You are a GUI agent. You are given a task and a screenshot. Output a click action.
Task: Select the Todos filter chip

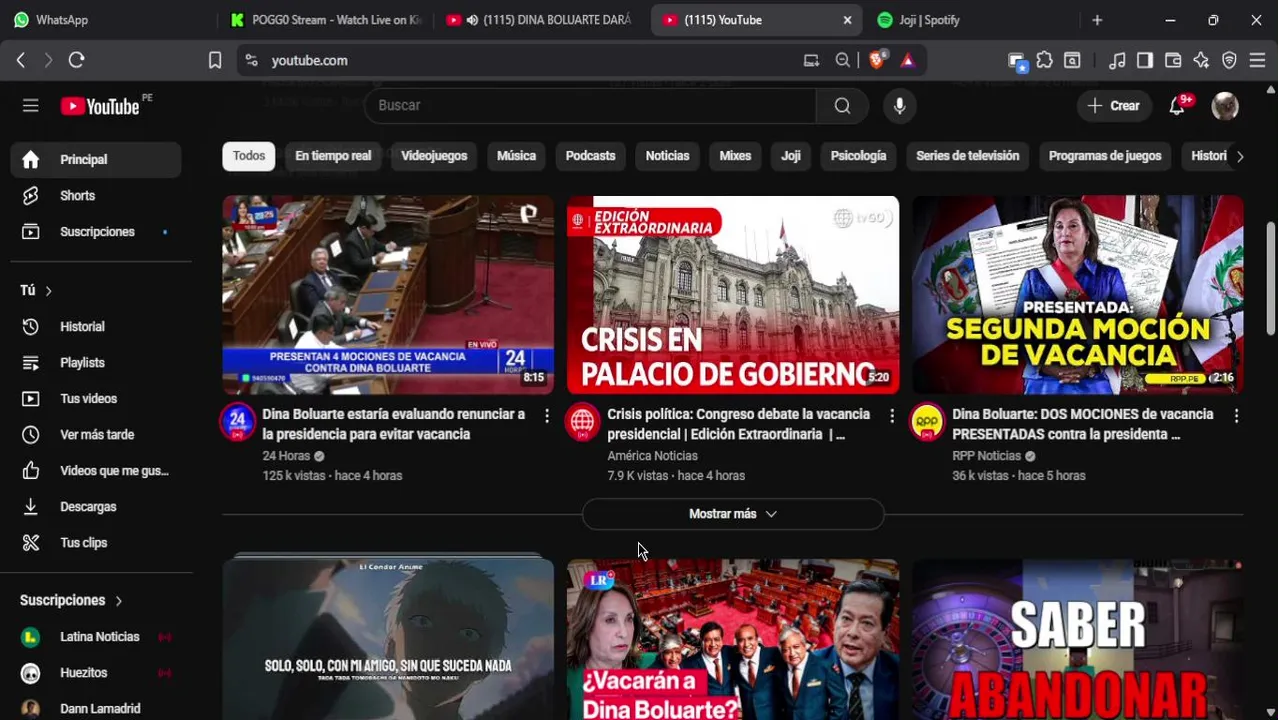click(249, 156)
